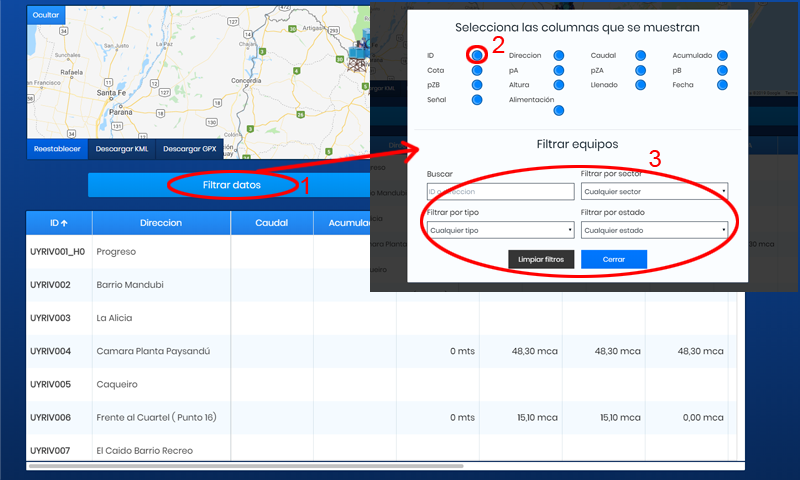Open the Filtrar datos panel
Viewport: 800px width, 480px height.
232,185
